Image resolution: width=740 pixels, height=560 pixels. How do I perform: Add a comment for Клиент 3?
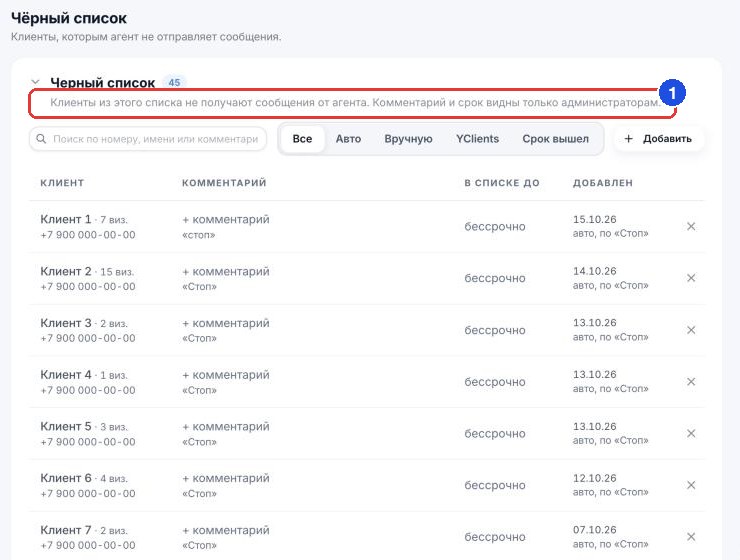tap(226, 323)
